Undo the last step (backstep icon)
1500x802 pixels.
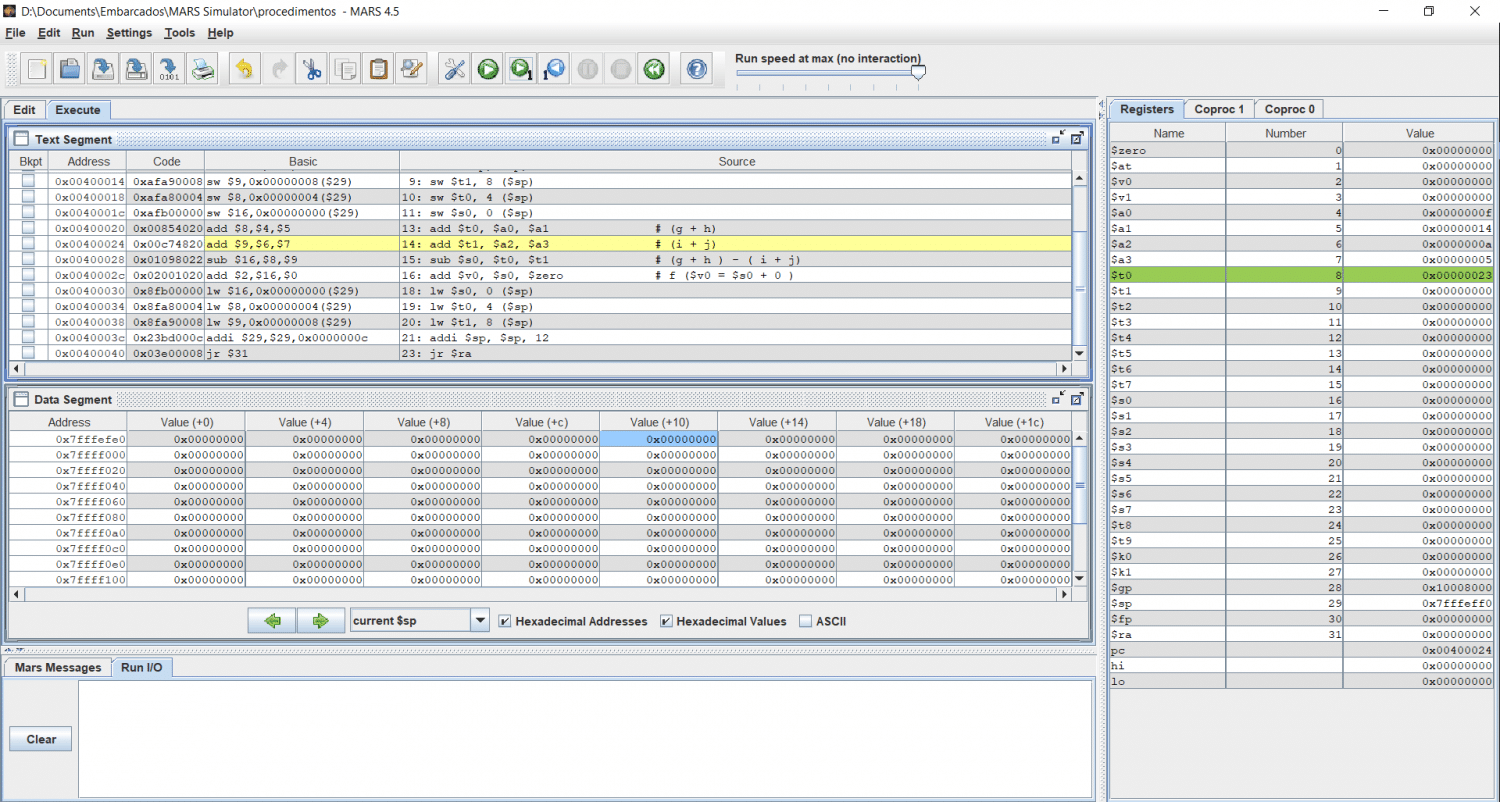pos(554,69)
